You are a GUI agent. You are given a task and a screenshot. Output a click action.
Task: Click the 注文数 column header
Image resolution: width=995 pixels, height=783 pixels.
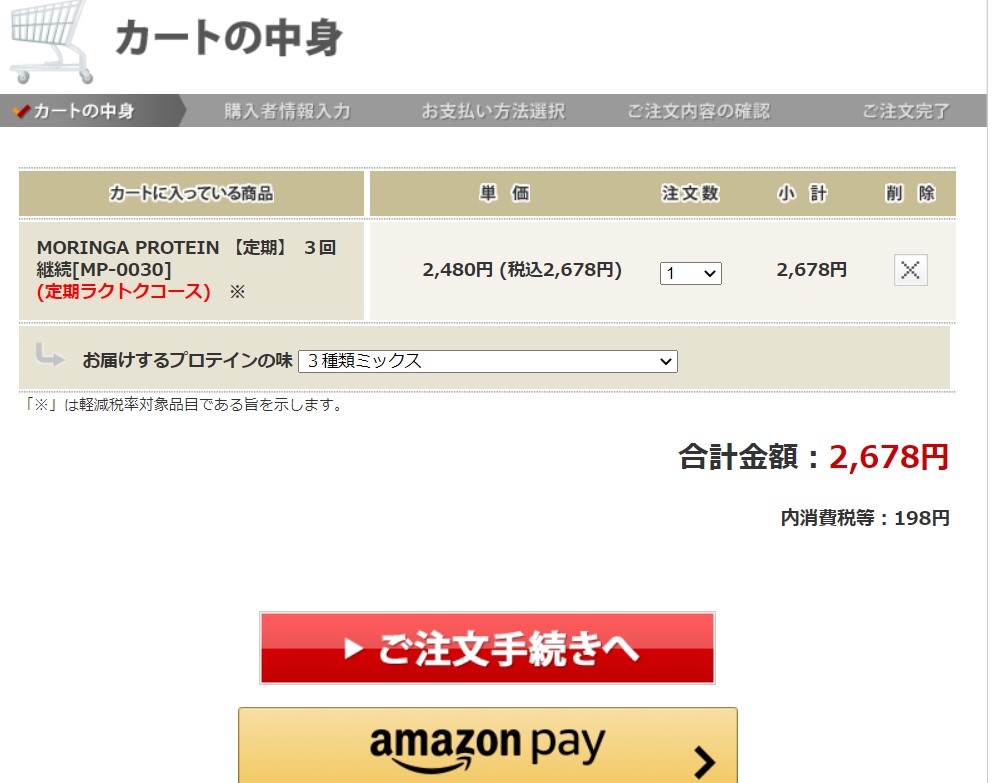click(x=690, y=193)
